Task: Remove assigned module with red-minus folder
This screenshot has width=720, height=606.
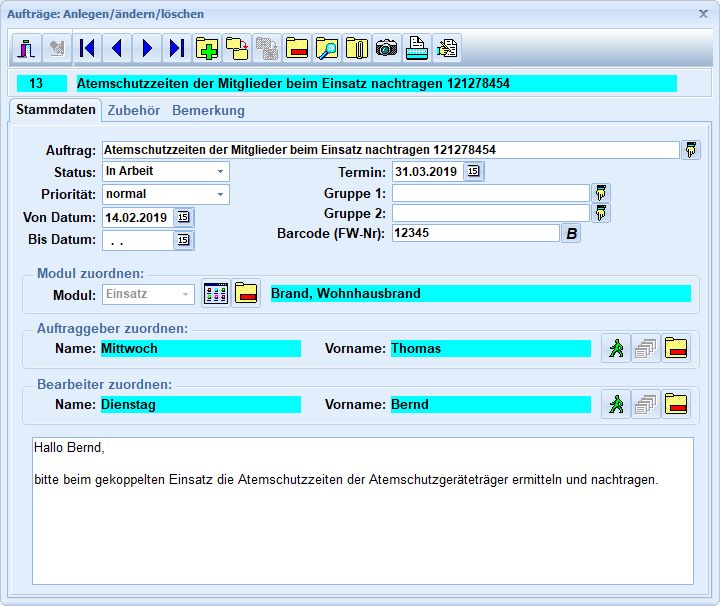Action: click(246, 293)
